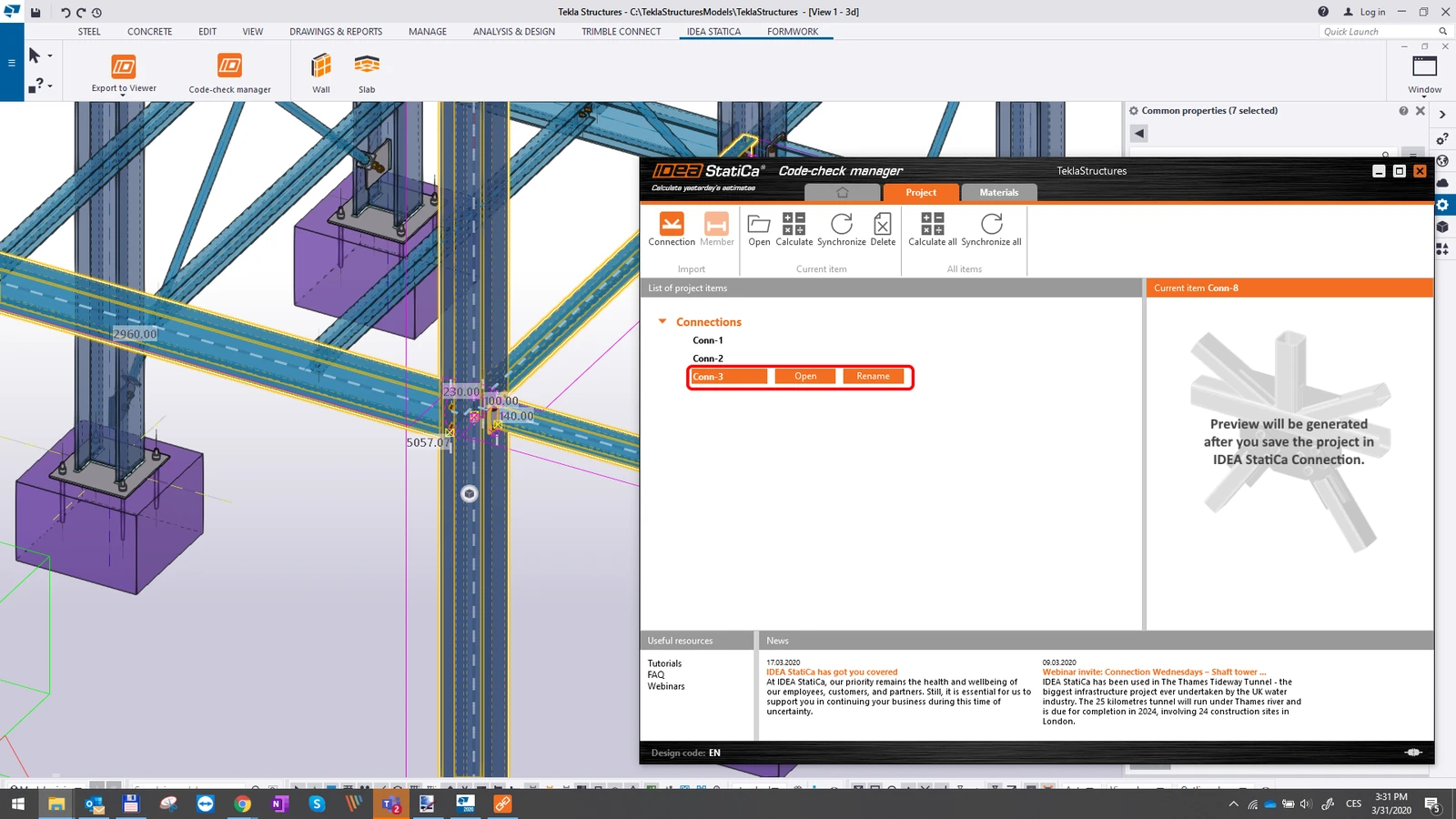Open news 'IDEA StatiCa has got you covered'
Viewport: 1456px width, 819px height.
tap(832, 672)
